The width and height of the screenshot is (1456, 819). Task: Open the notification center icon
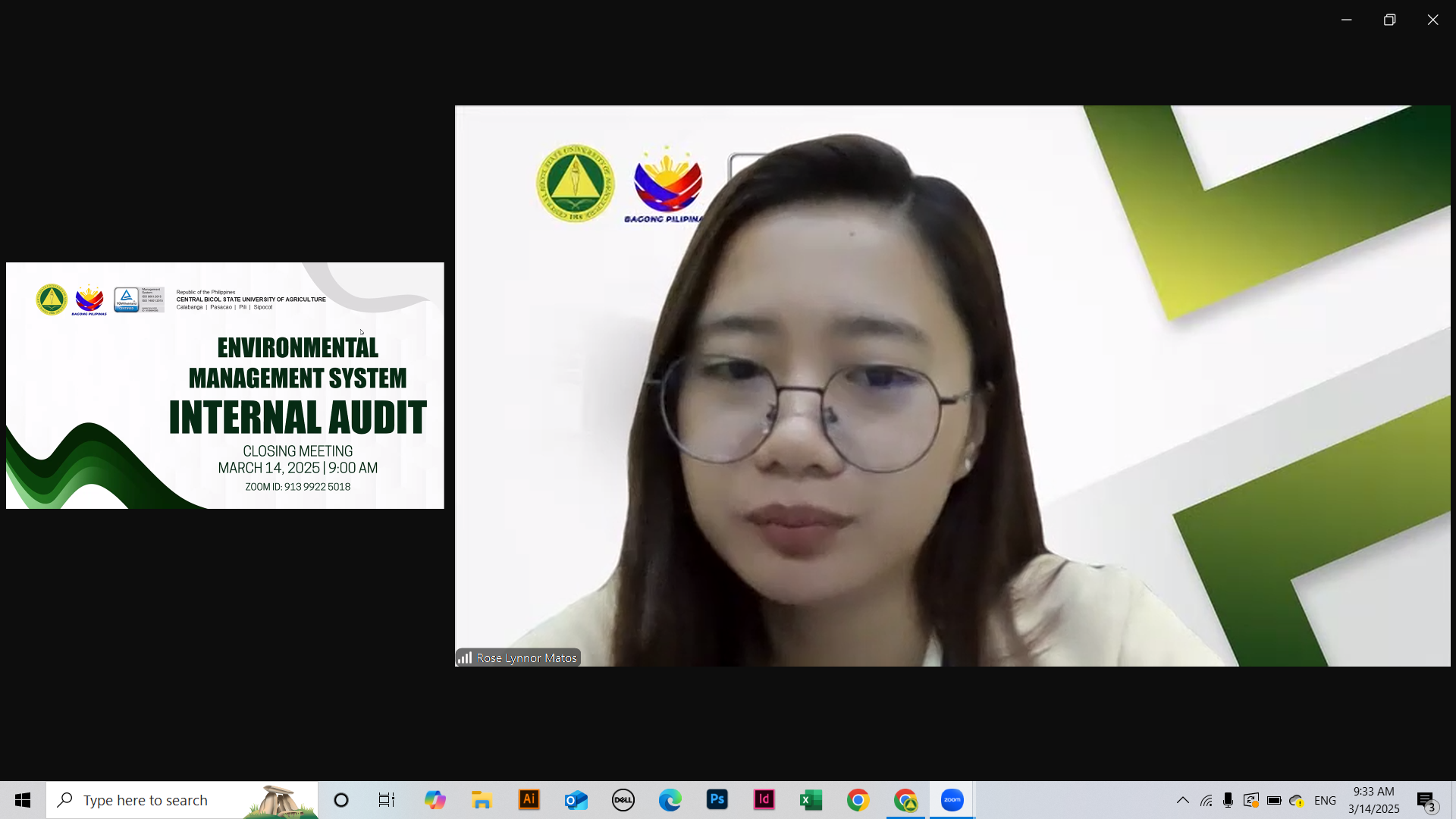pos(1426,800)
